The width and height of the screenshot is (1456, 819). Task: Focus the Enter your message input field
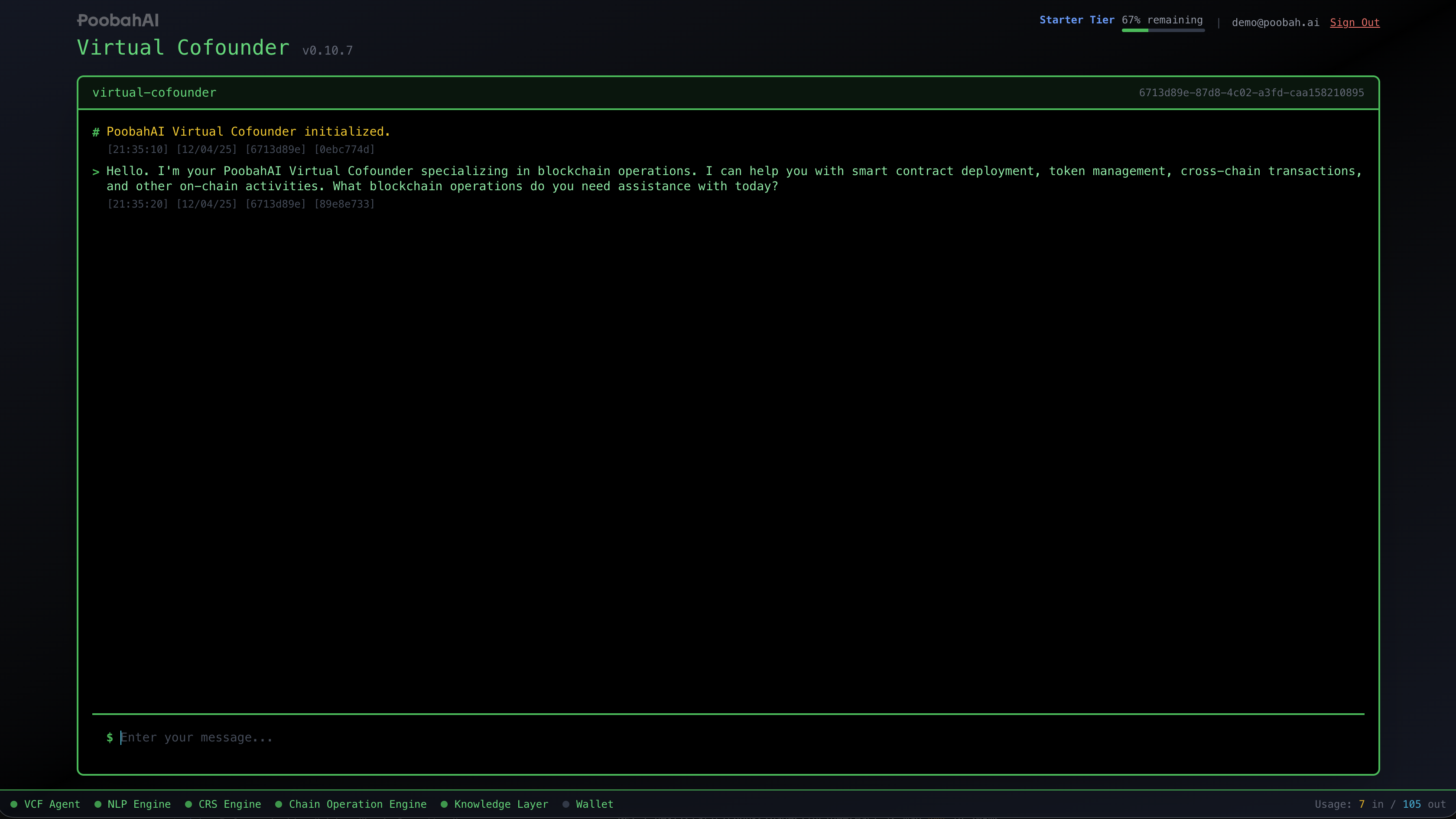pyautogui.click(x=197, y=737)
